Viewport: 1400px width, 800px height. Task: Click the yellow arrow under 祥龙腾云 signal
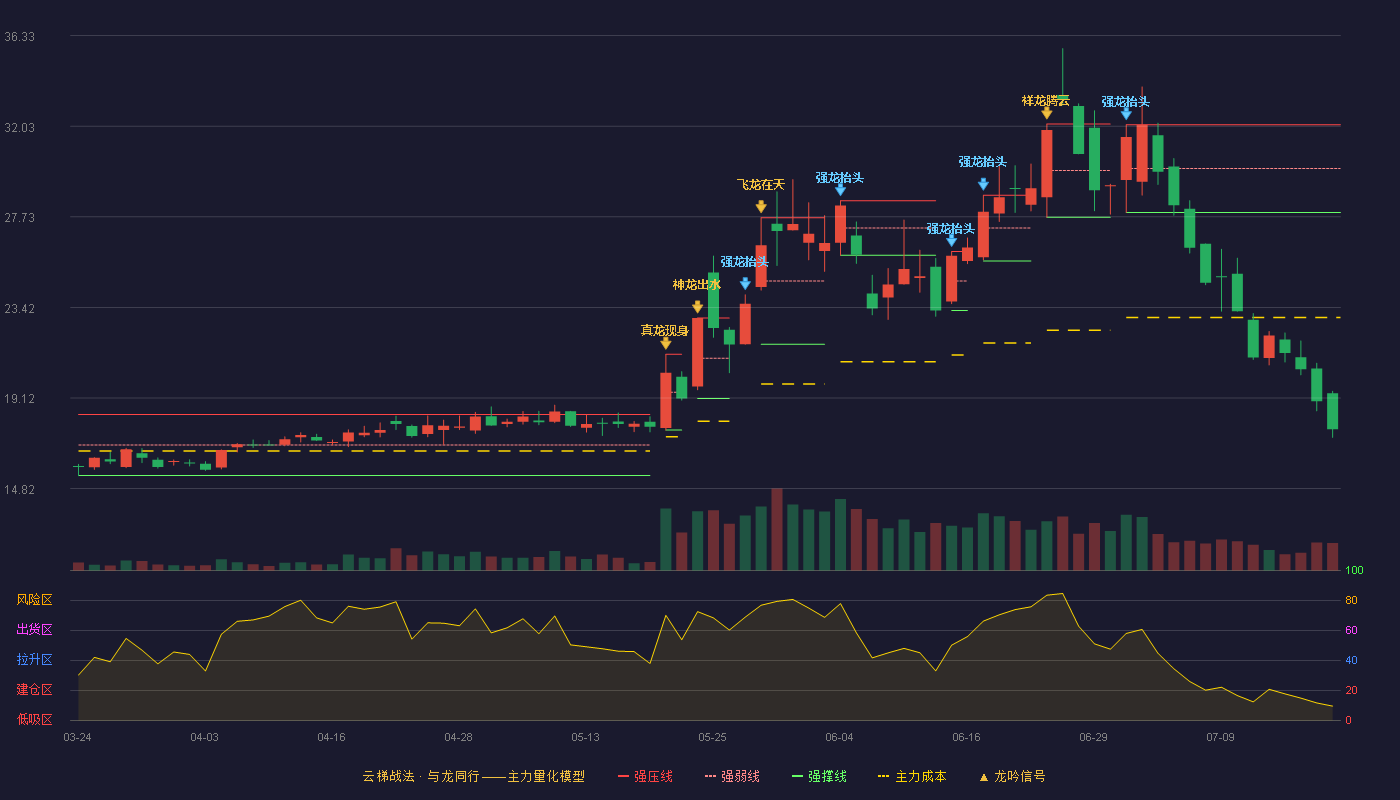[x=1047, y=113]
